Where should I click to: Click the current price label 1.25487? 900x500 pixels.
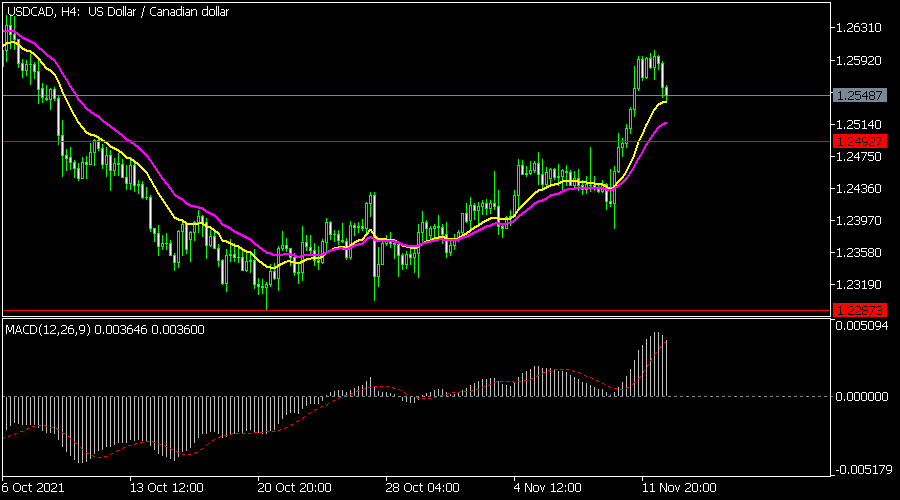click(859, 95)
